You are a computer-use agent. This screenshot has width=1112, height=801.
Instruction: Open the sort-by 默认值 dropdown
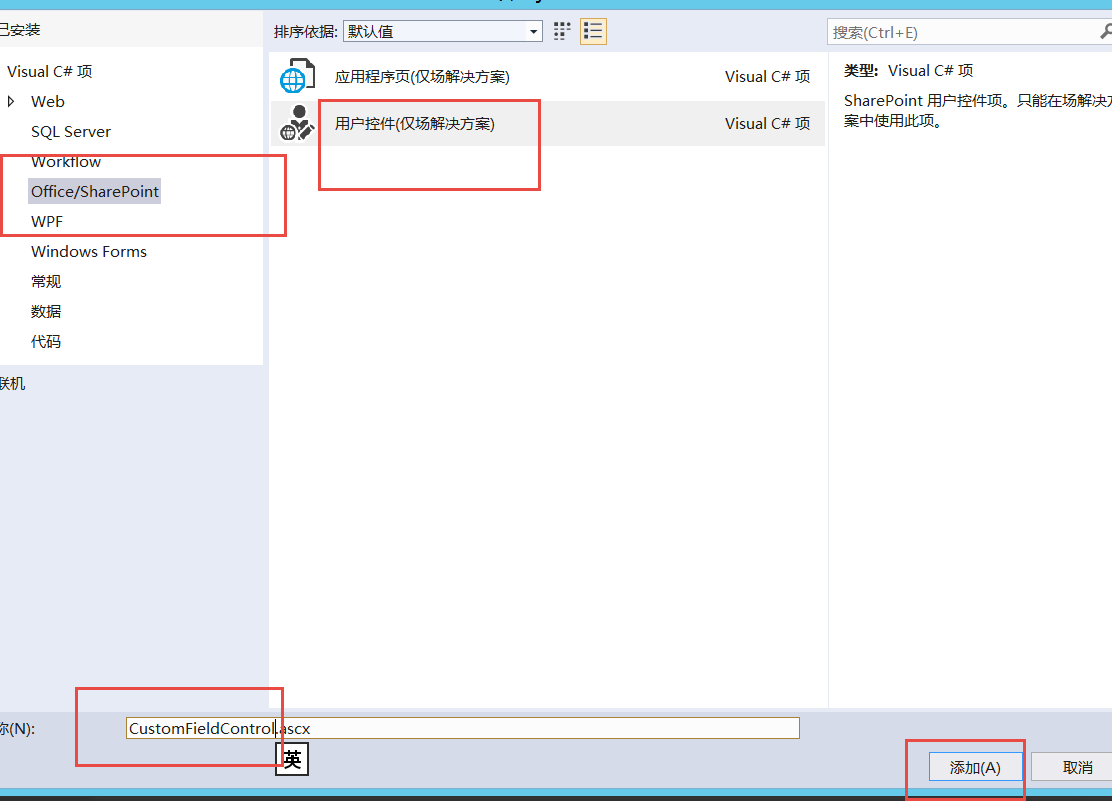pyautogui.click(x=443, y=31)
